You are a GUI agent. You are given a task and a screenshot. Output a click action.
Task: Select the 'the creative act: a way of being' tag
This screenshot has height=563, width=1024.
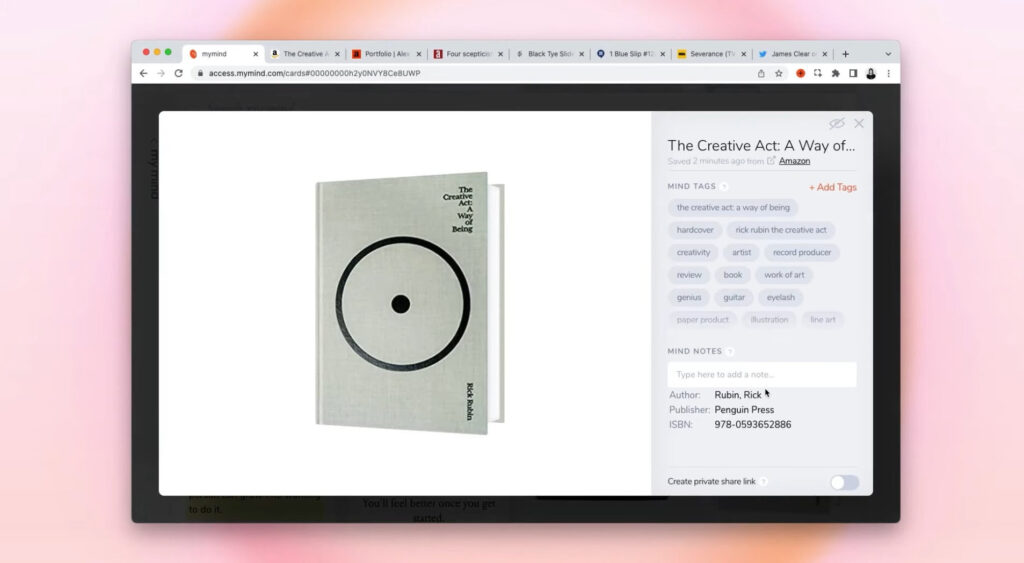(x=733, y=208)
